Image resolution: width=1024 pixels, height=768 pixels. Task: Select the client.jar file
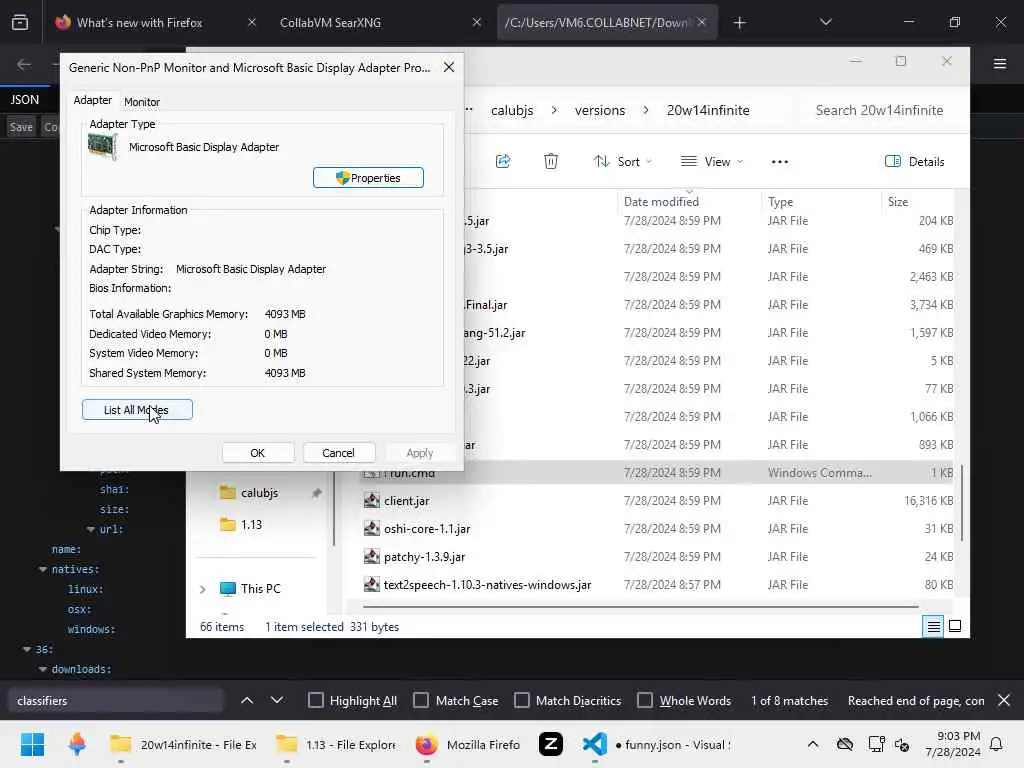click(x=406, y=501)
